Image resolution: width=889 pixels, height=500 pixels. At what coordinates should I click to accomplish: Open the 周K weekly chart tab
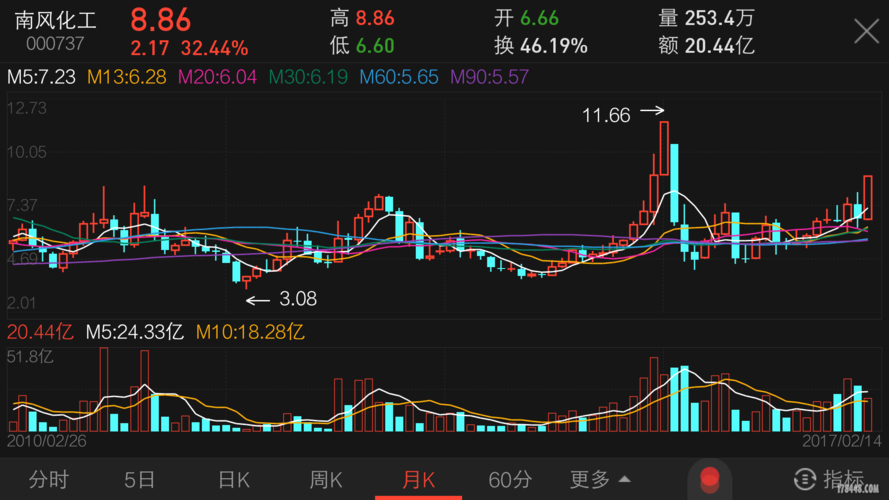click(x=326, y=480)
